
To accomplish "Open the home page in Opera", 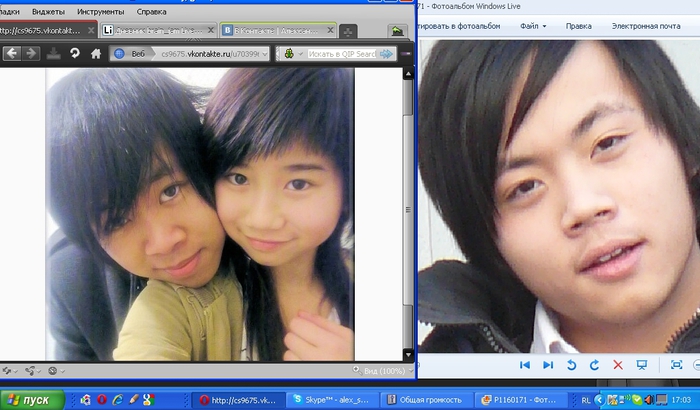I will (x=96, y=54).
